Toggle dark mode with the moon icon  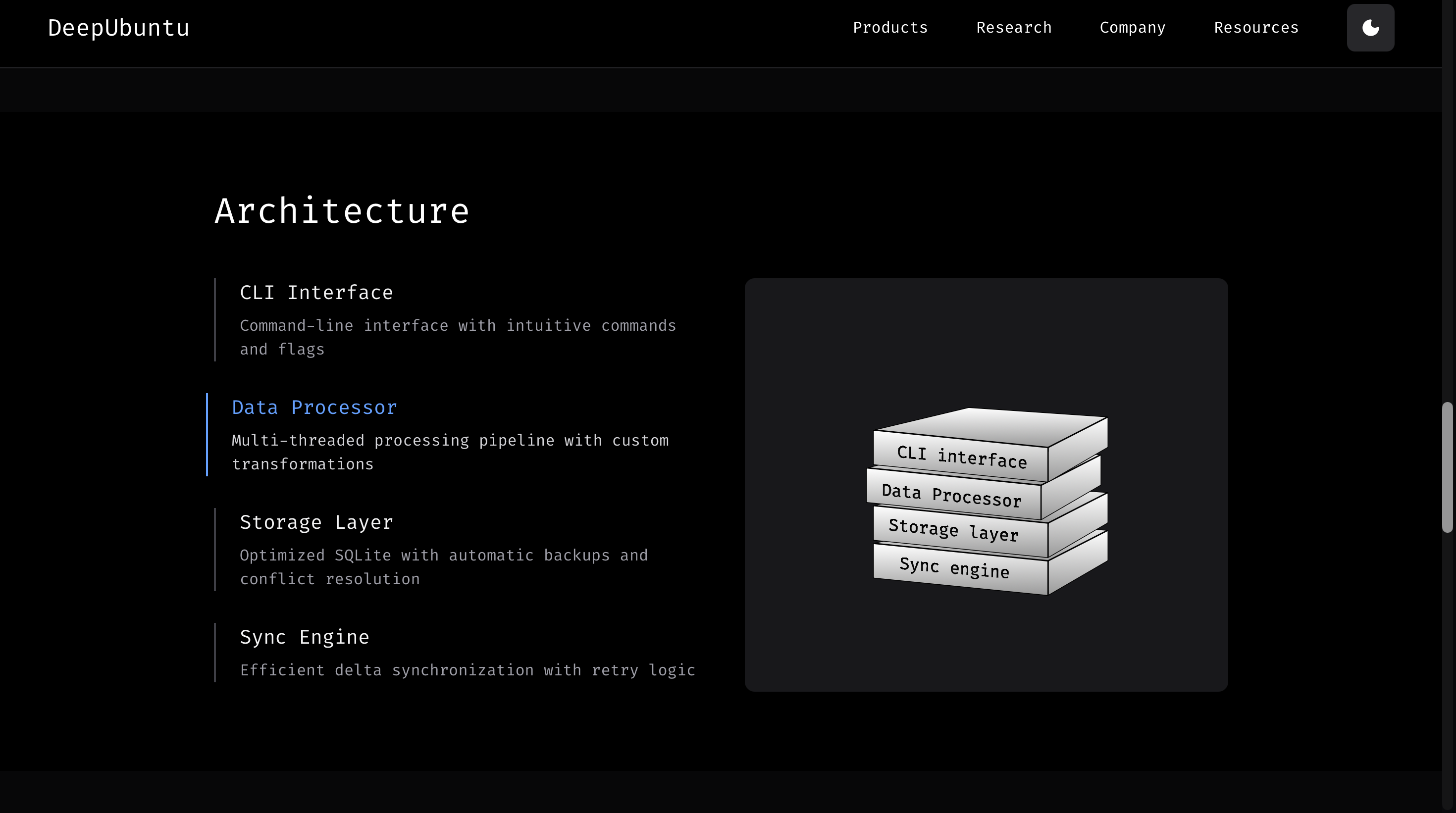pyautogui.click(x=1370, y=27)
